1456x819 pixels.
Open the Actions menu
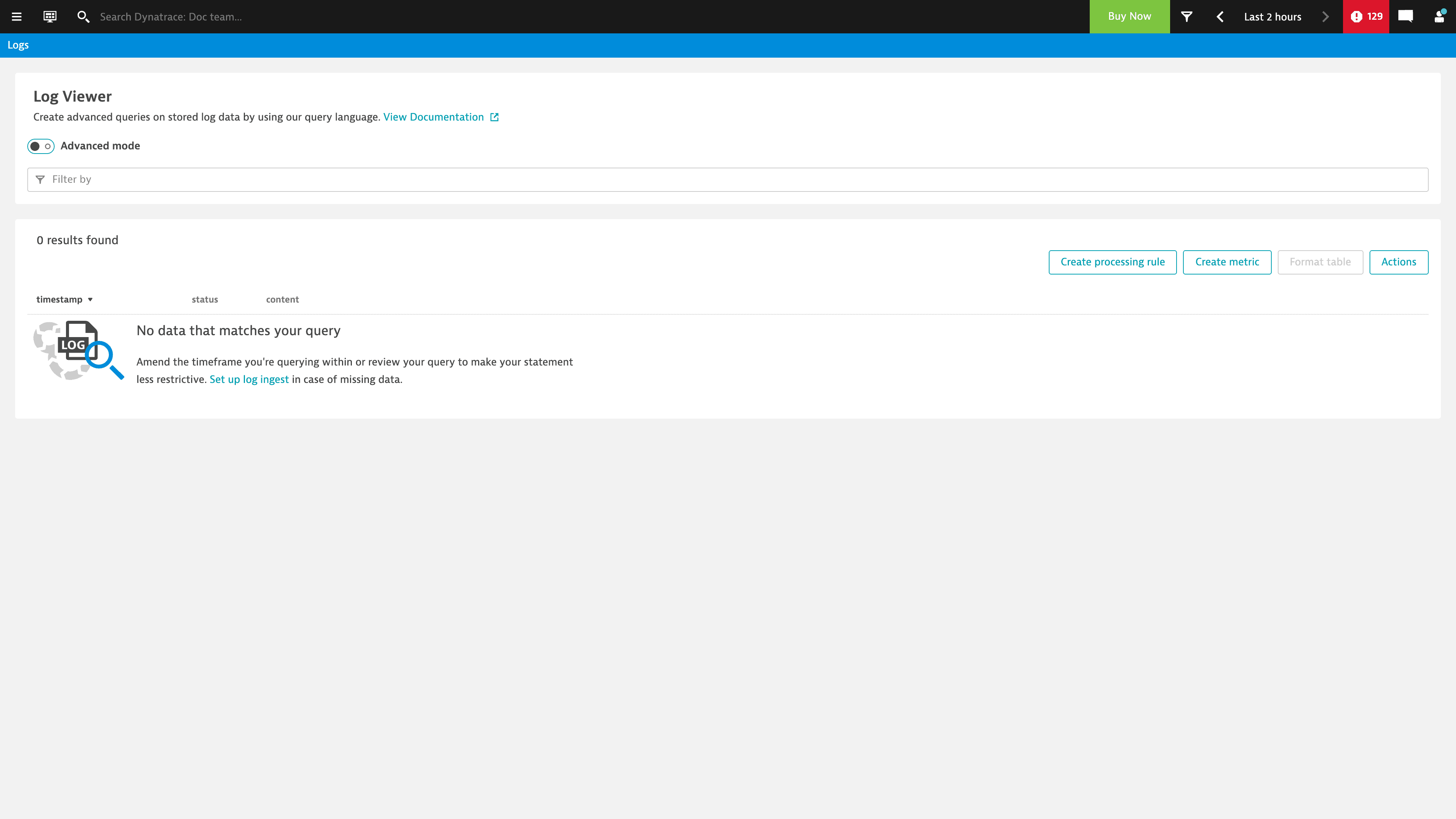(x=1399, y=262)
